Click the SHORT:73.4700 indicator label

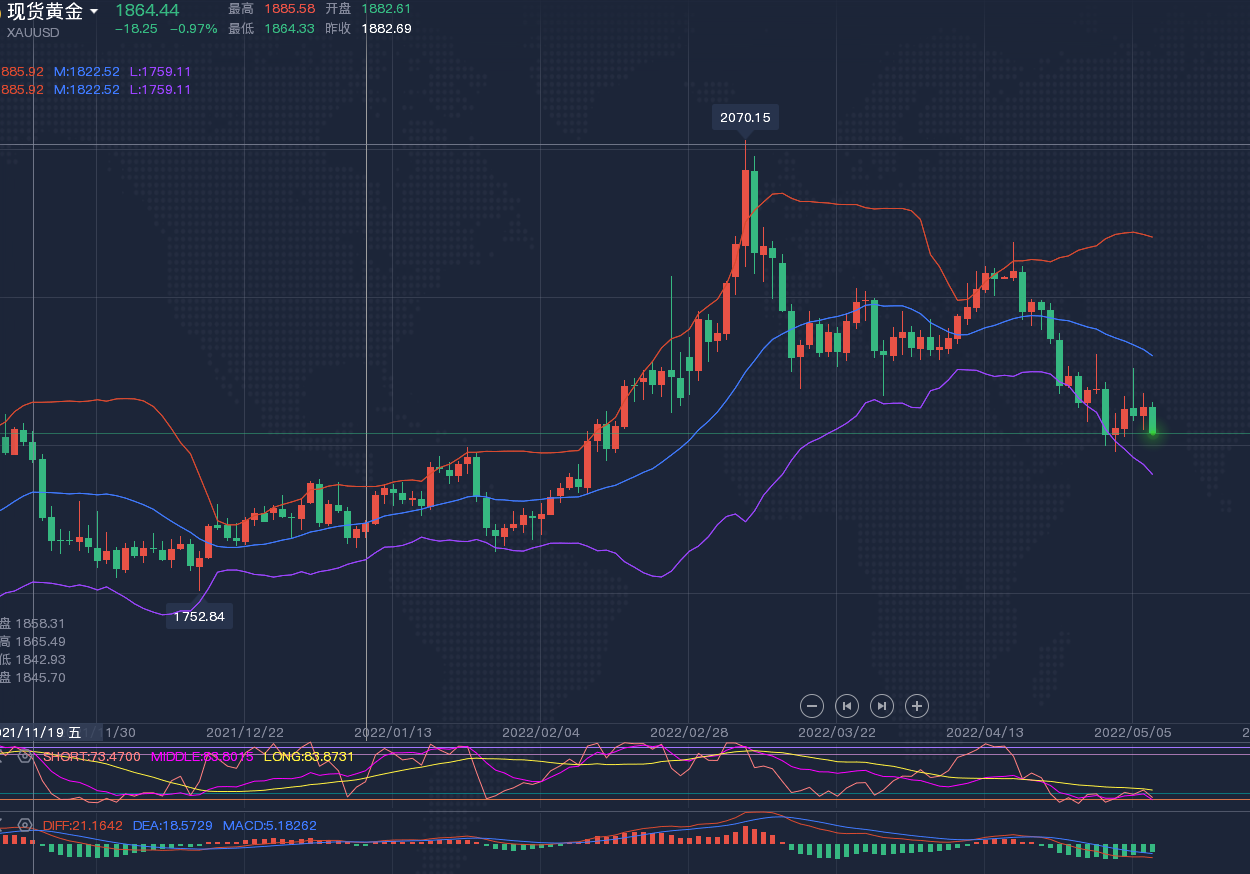pyautogui.click(x=91, y=757)
